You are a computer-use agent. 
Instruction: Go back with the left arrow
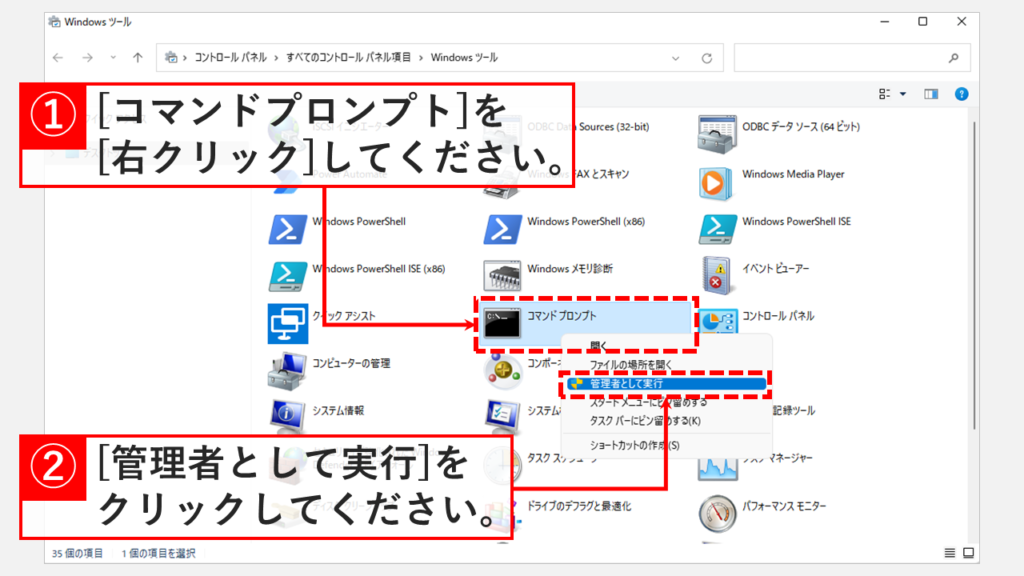click(x=58, y=57)
